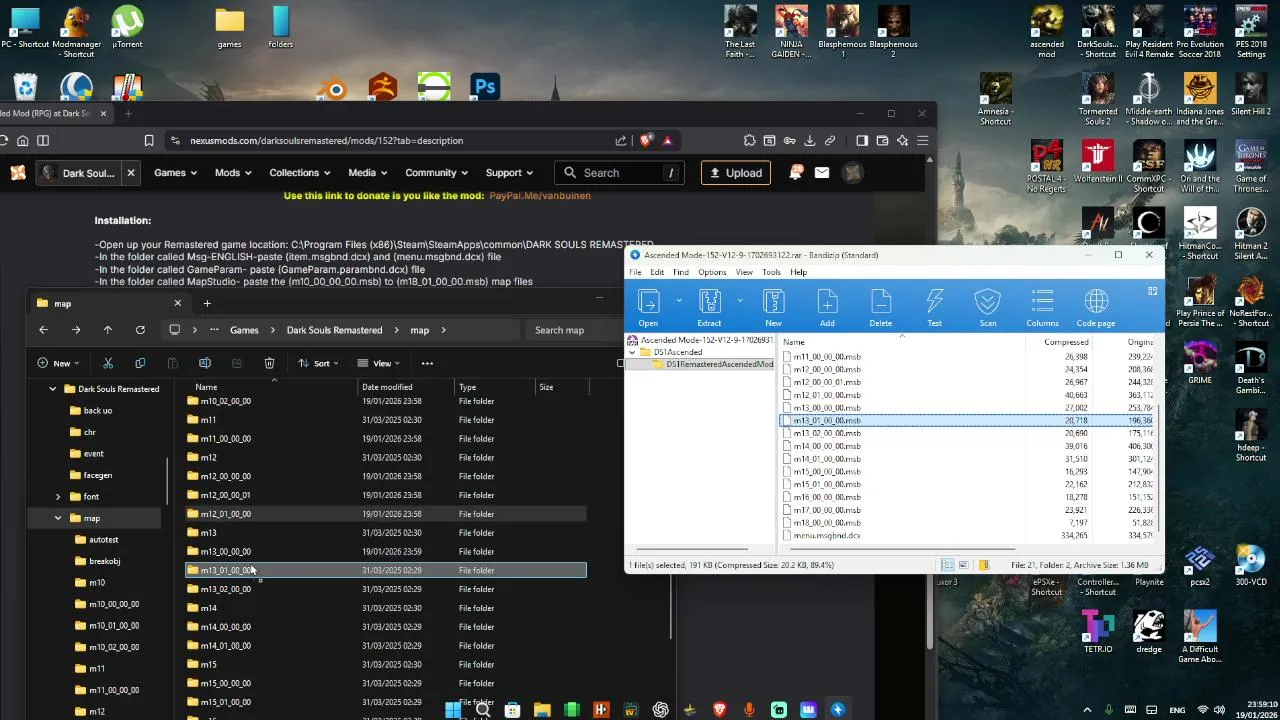Open the File menu in Bandizip
1280x720 pixels.
635,272
